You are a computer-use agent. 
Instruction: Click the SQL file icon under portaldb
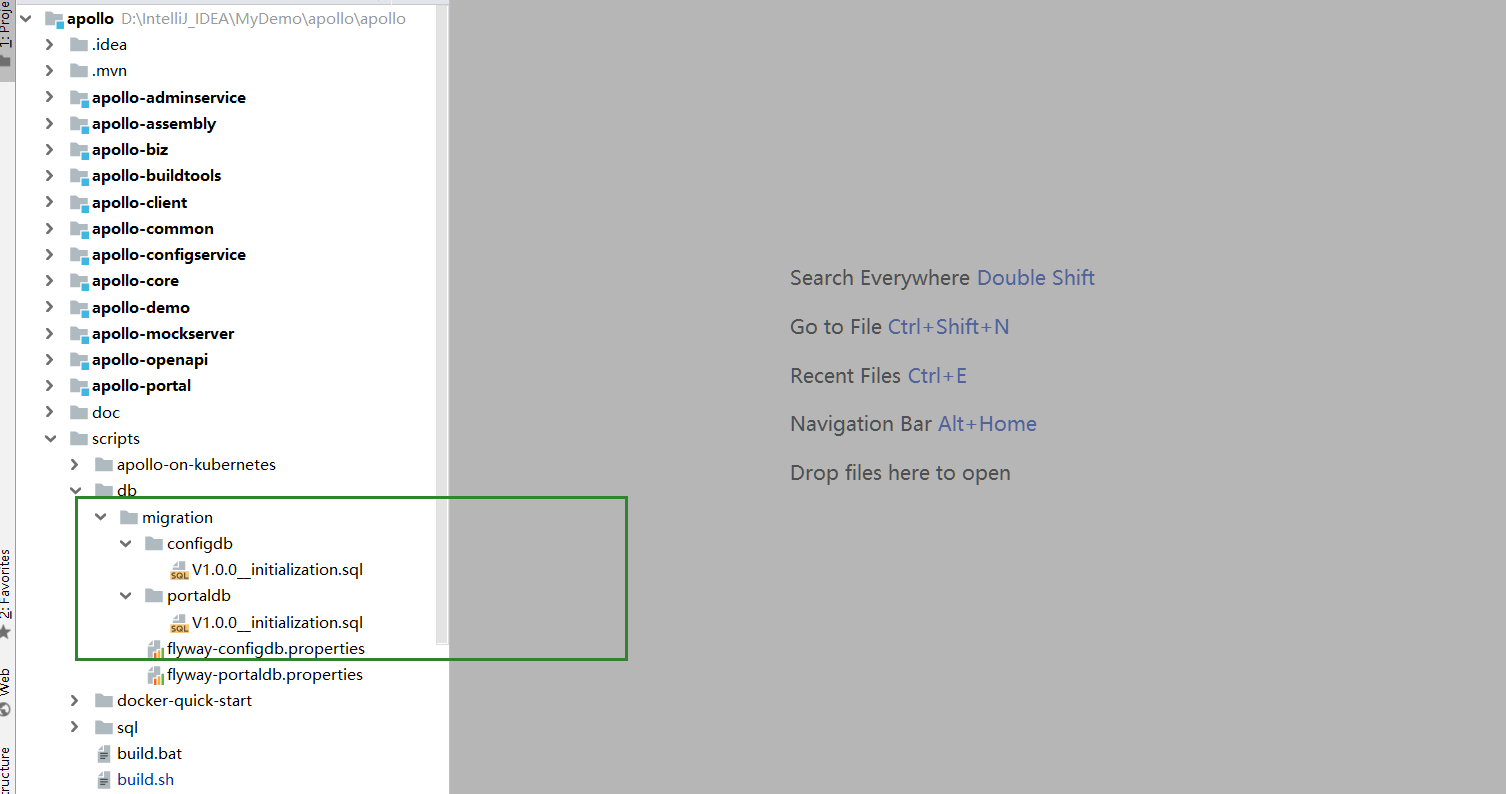point(179,623)
